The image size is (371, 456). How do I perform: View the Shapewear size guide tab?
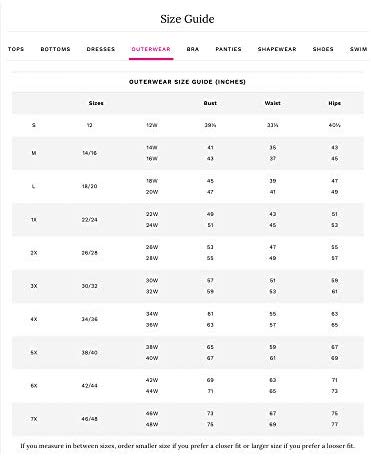277,49
